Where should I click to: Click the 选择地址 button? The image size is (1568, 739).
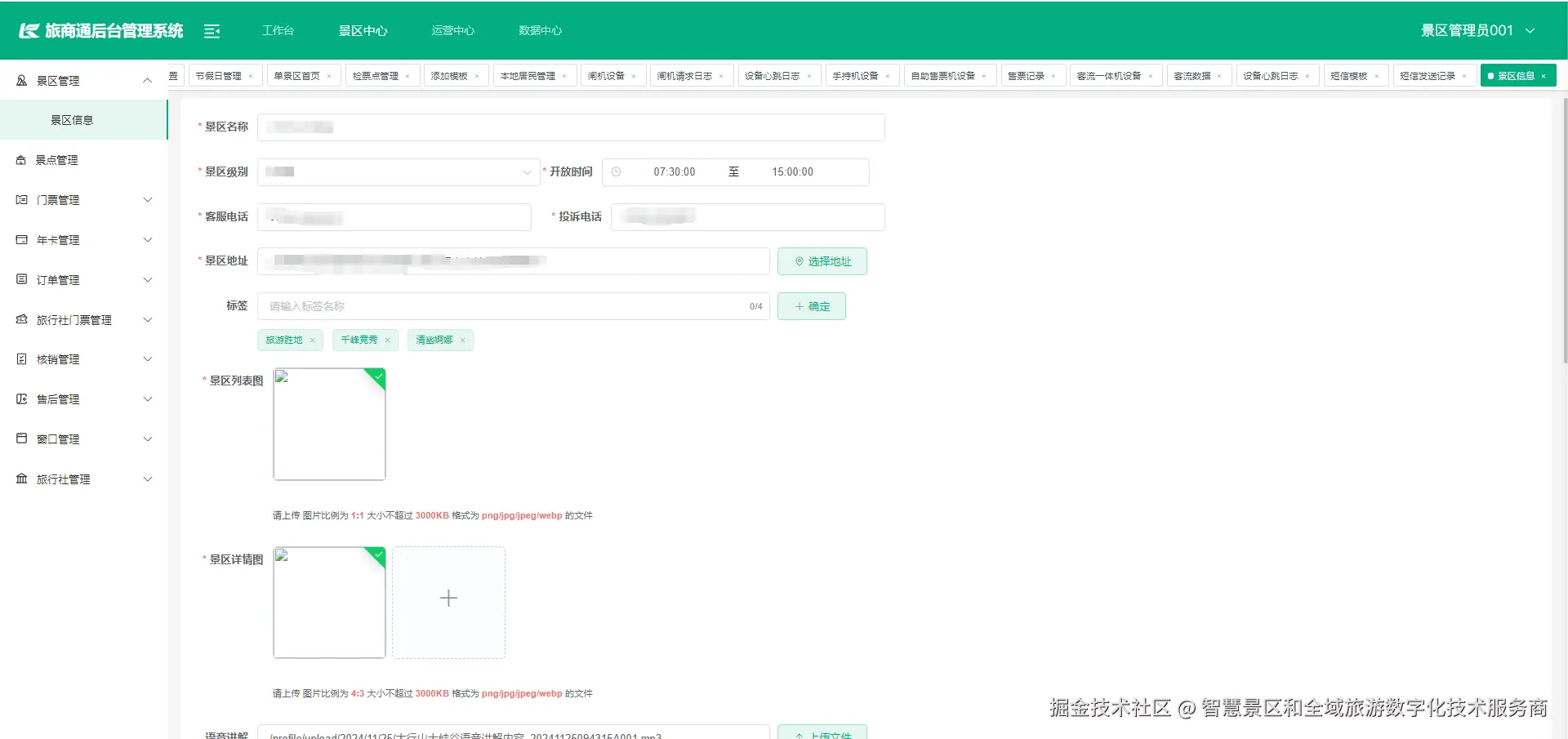[x=822, y=261]
